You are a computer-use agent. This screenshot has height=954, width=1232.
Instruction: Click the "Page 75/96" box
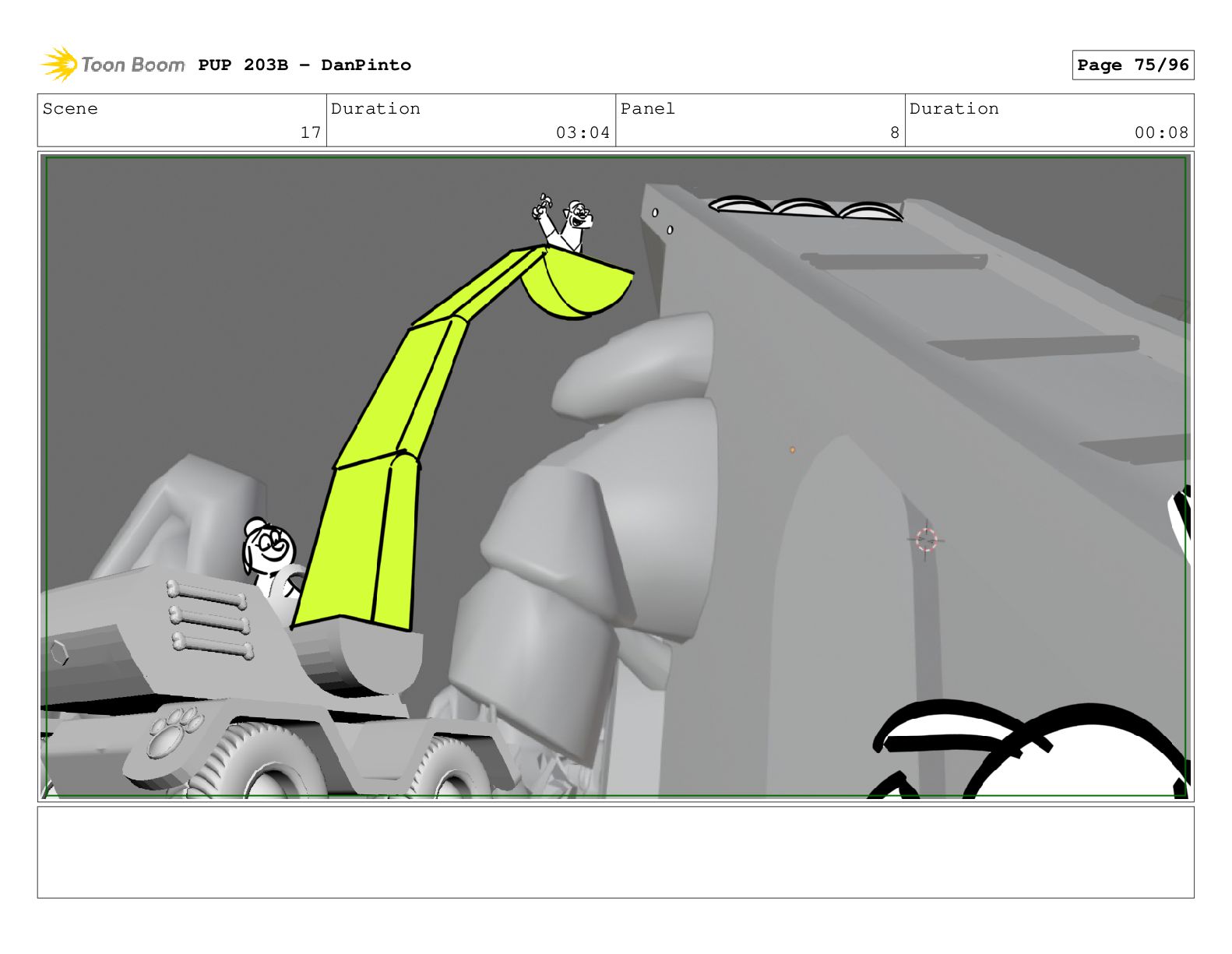(1132, 65)
